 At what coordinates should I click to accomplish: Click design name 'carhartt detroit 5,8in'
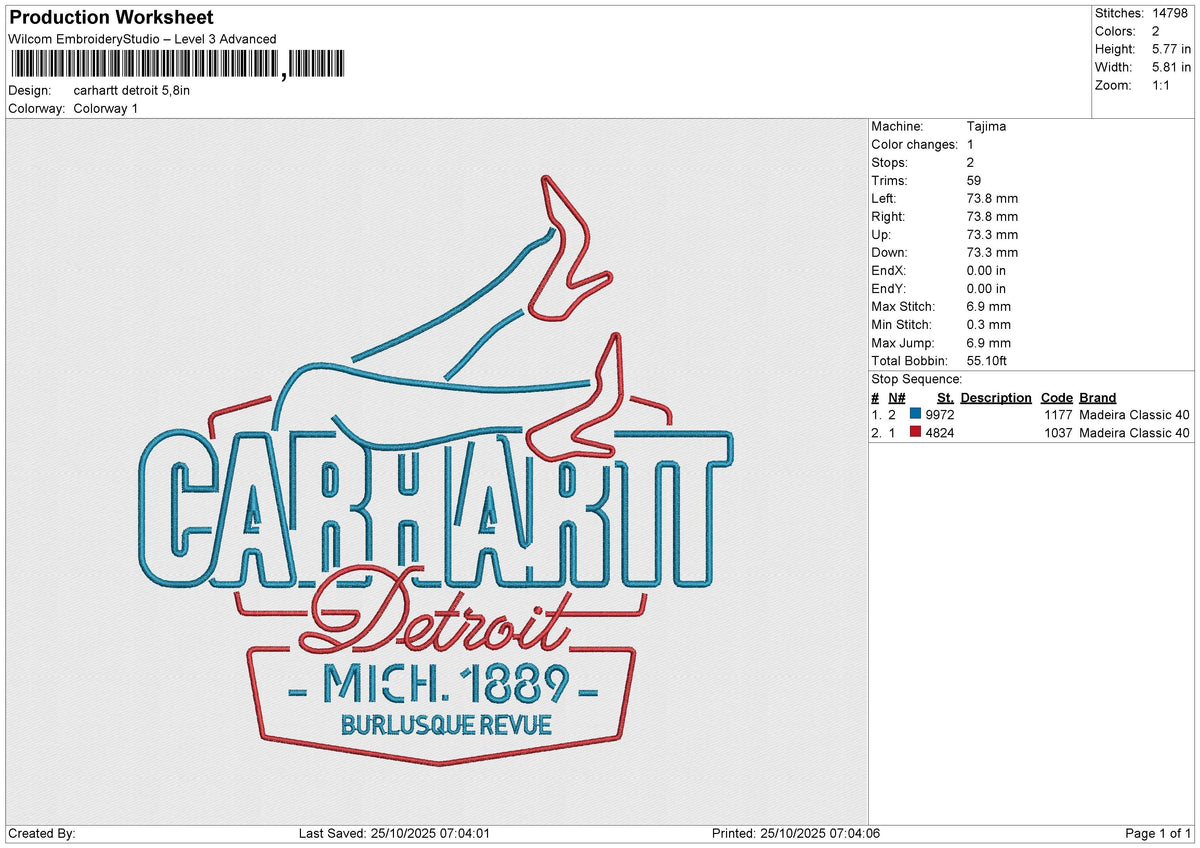[x=132, y=90]
